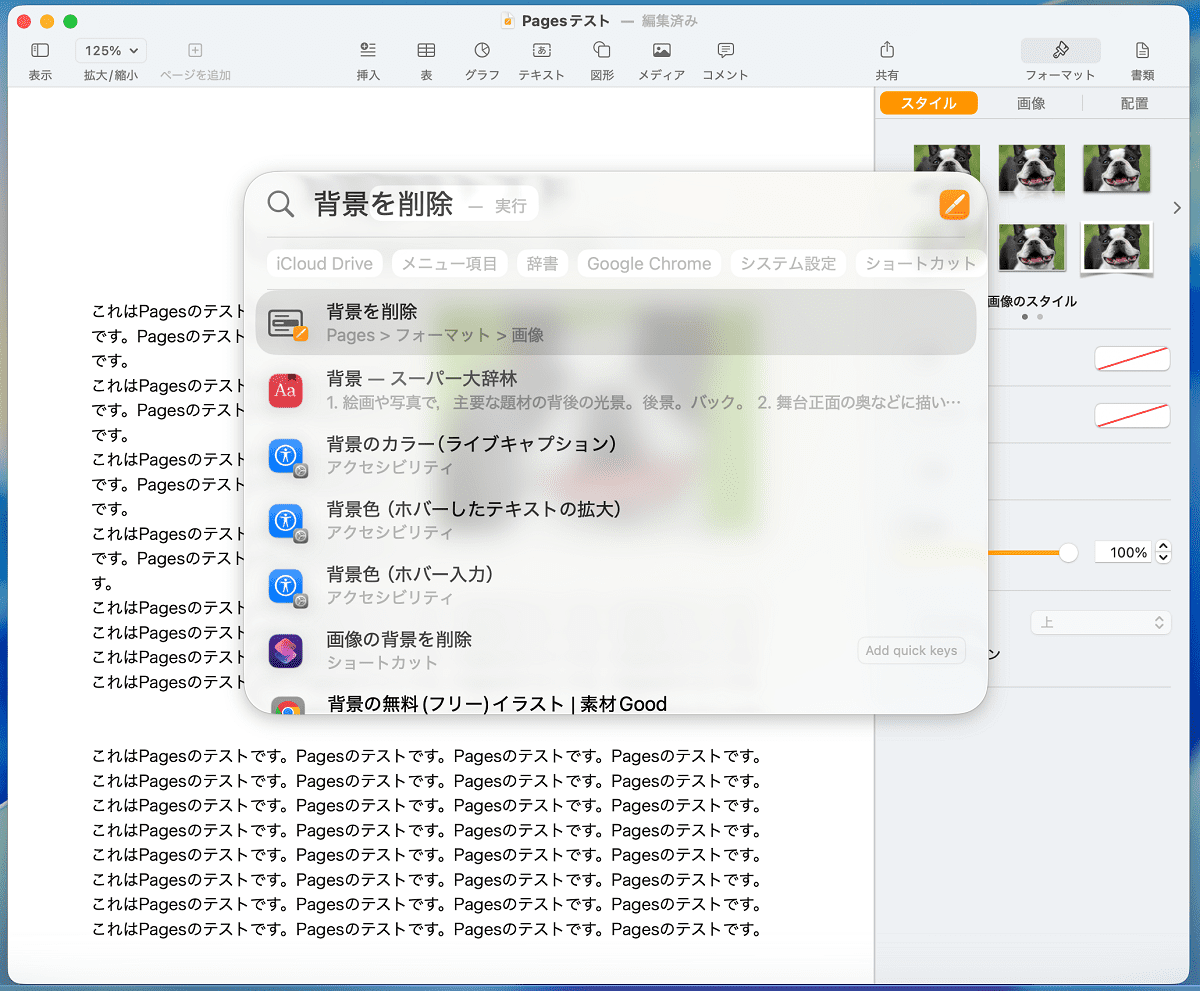Switch to the 画像 tab
1200x991 pixels.
click(x=1031, y=103)
